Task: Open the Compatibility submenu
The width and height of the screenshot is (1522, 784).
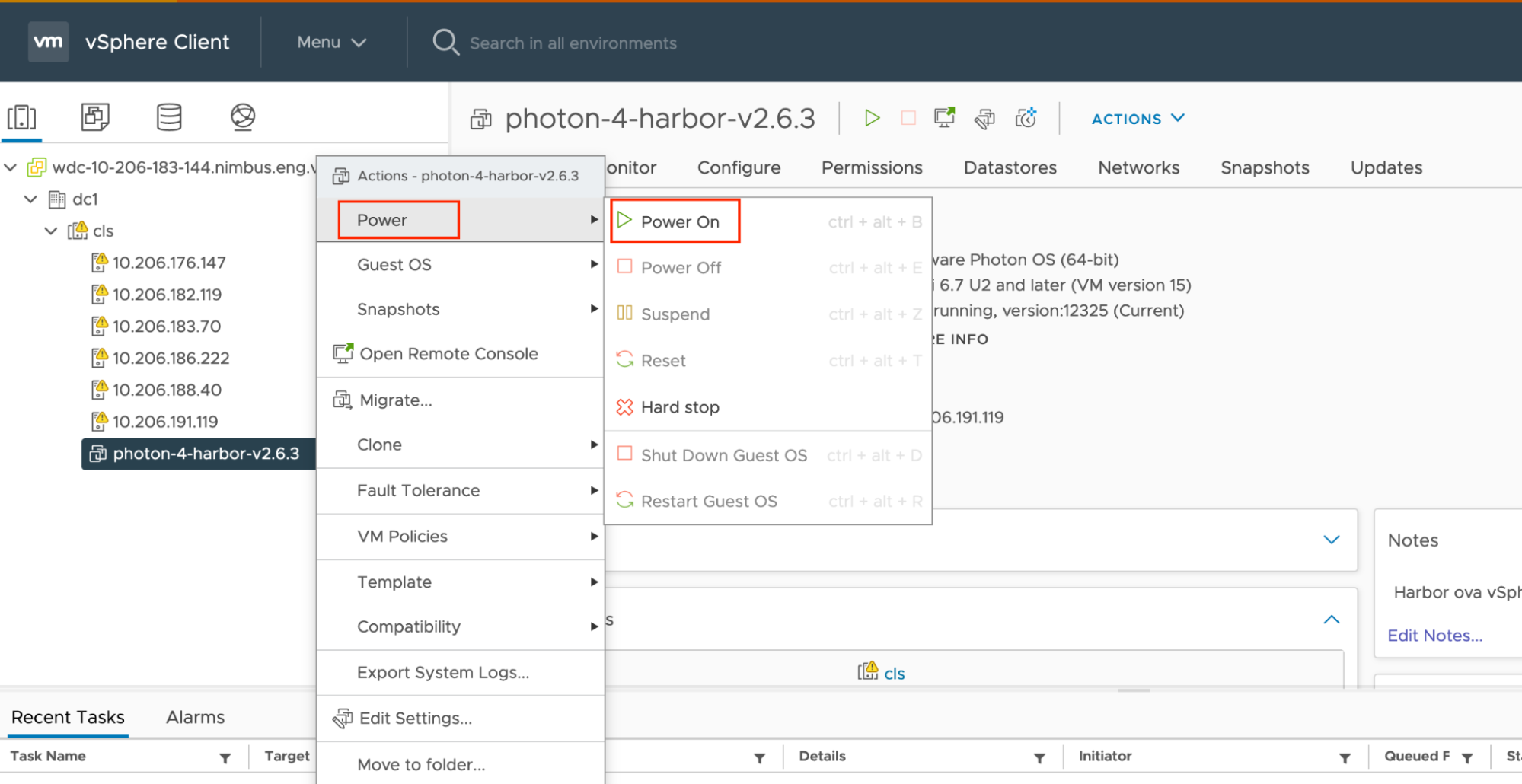Action: click(x=460, y=626)
